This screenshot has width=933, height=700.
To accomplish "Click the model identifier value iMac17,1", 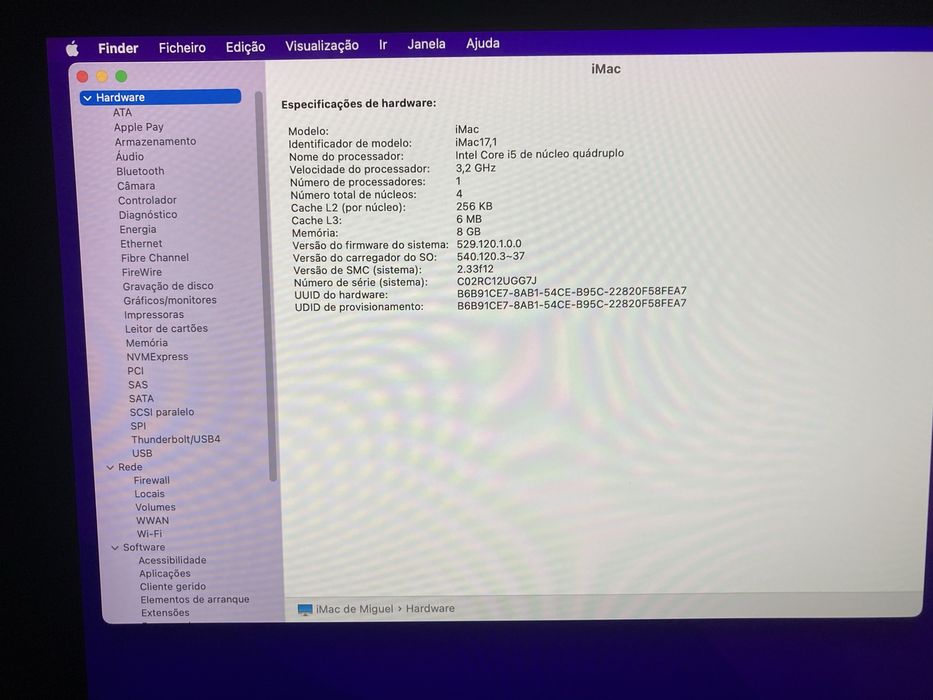I will point(476,142).
